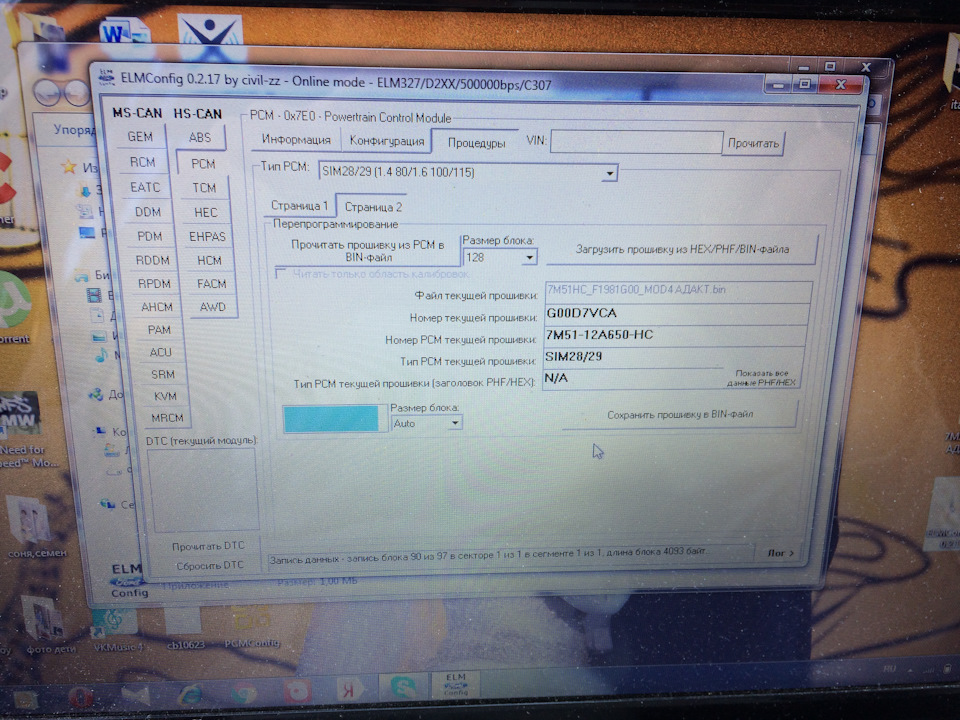Screen dimensions: 960x720
Task: Click the 'Прочитать' VIN button
Action: coord(753,143)
